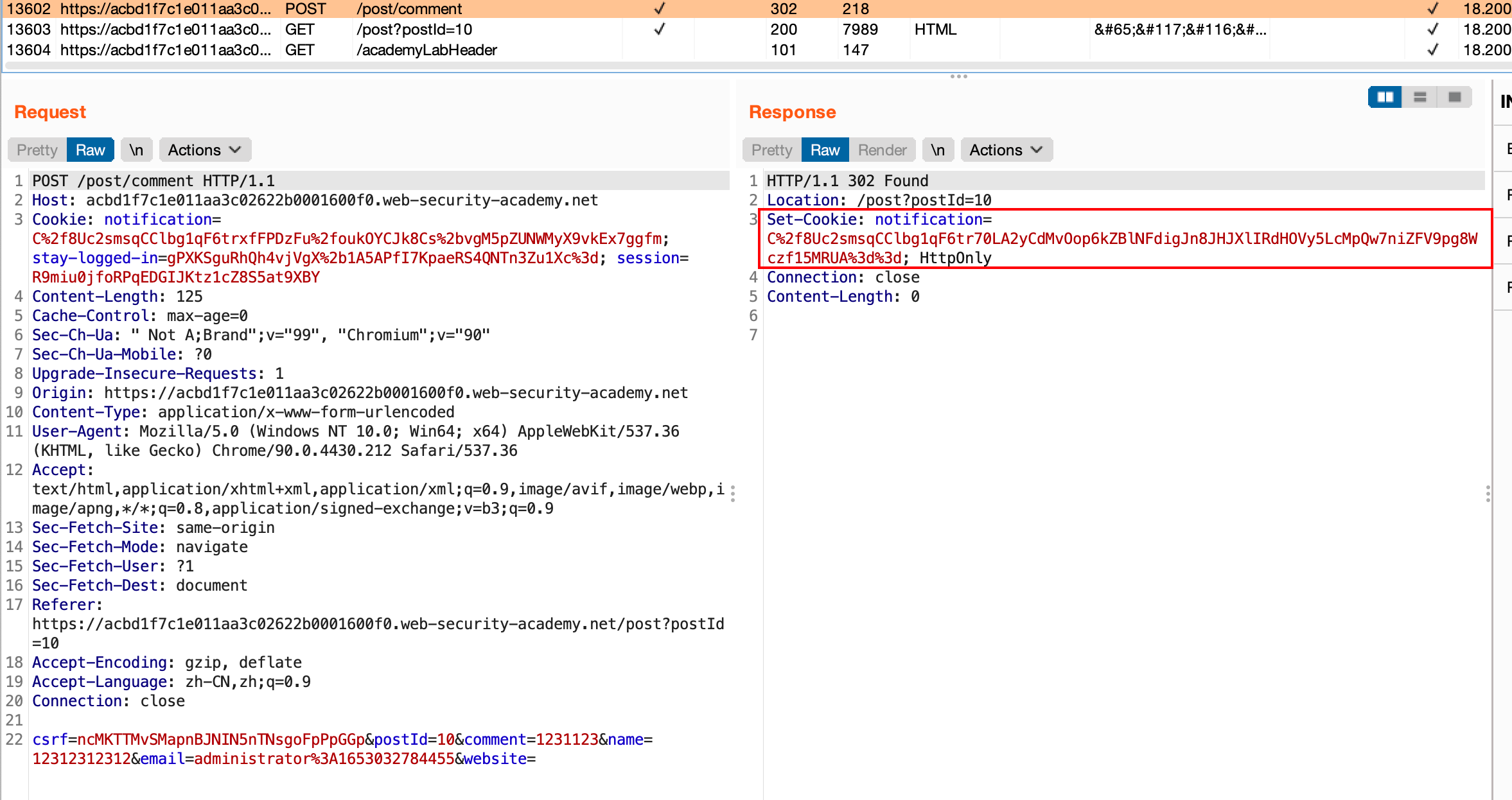This screenshot has height=800, width=1512.
Task: Click the checkmark in row 13603 params column
Action: pyautogui.click(x=659, y=30)
